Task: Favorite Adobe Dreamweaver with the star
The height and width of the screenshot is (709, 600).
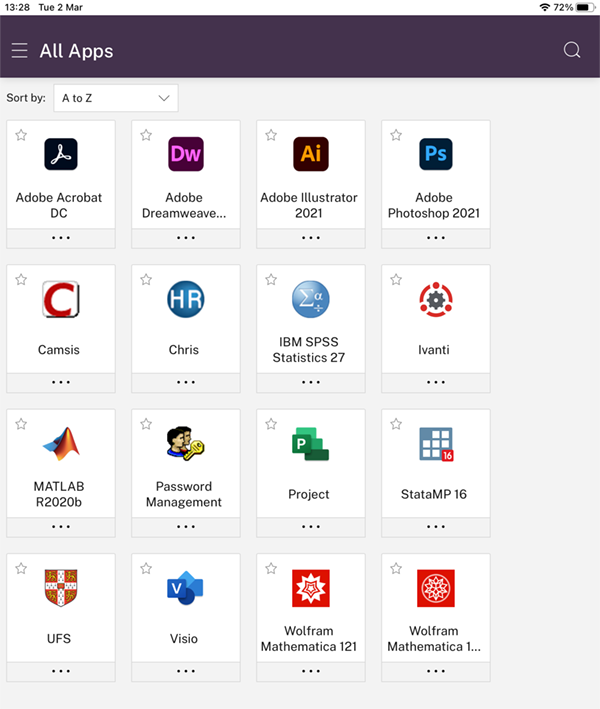Action: [146, 135]
